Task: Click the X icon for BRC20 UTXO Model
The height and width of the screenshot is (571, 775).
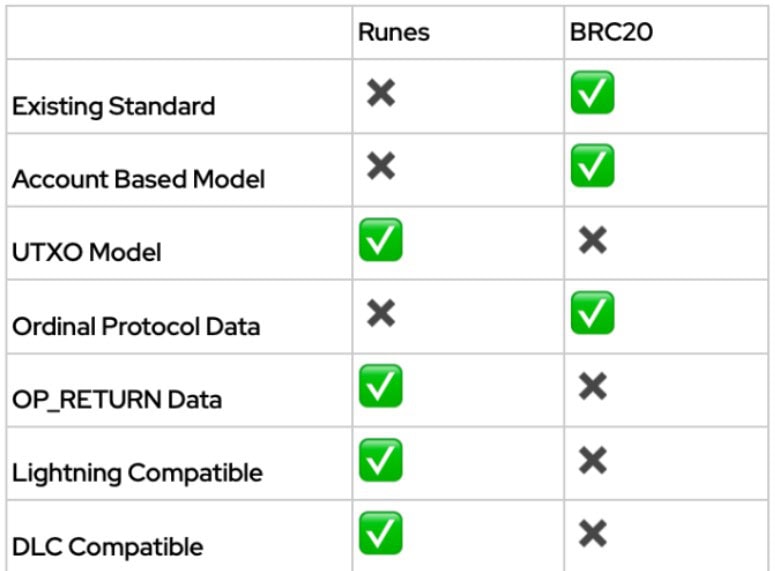Action: pos(592,240)
